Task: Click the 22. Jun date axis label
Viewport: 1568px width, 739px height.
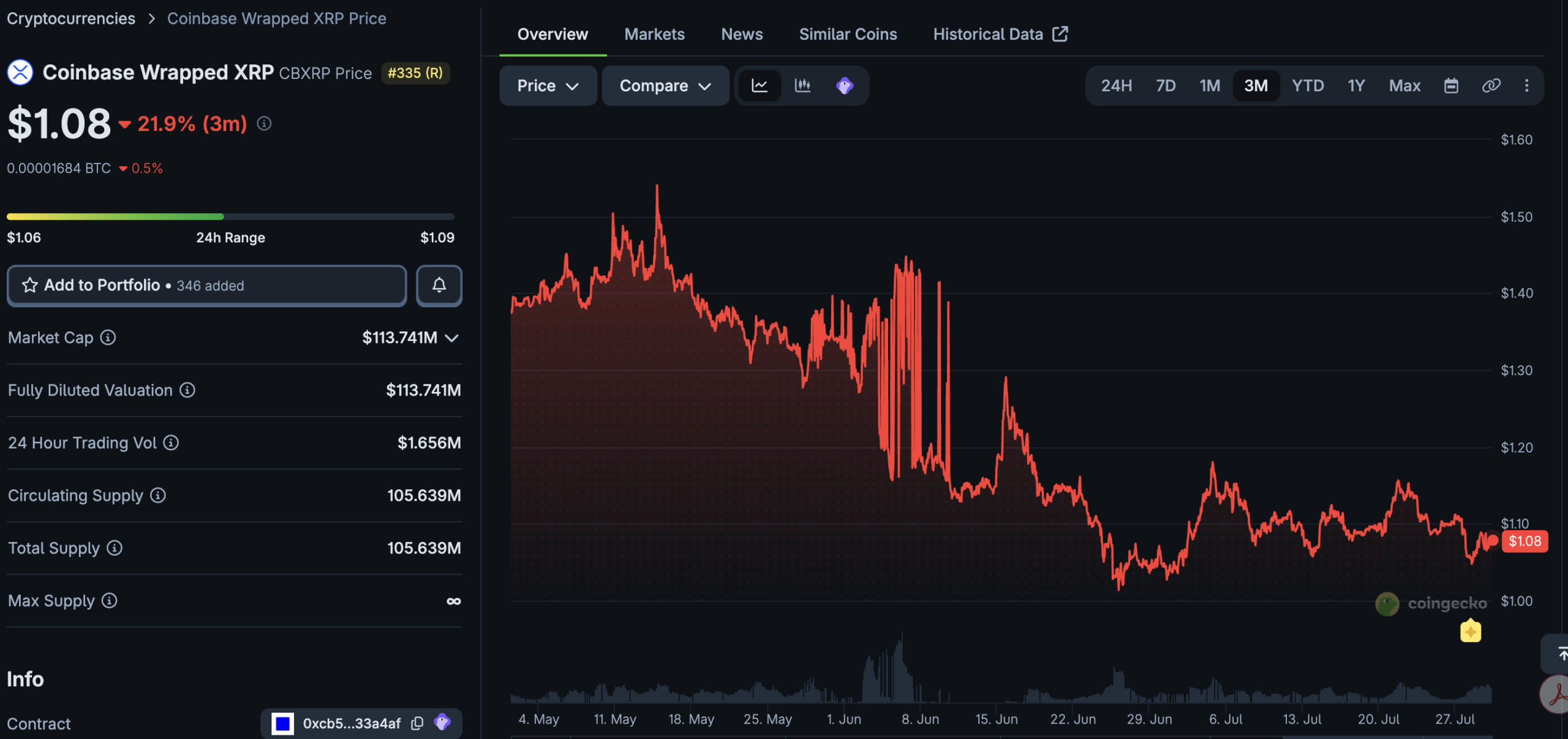Action: 1072,719
